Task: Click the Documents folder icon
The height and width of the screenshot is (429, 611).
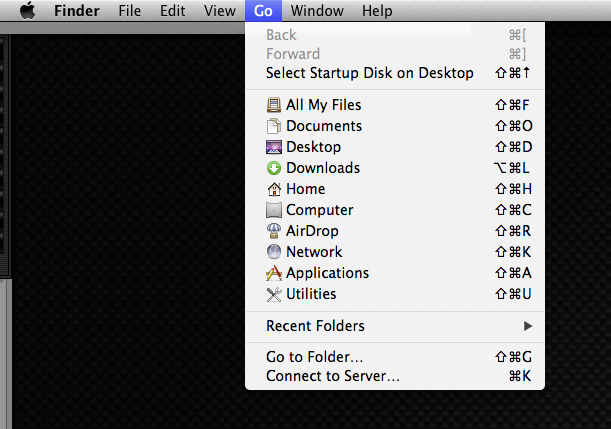Action: pos(274,126)
